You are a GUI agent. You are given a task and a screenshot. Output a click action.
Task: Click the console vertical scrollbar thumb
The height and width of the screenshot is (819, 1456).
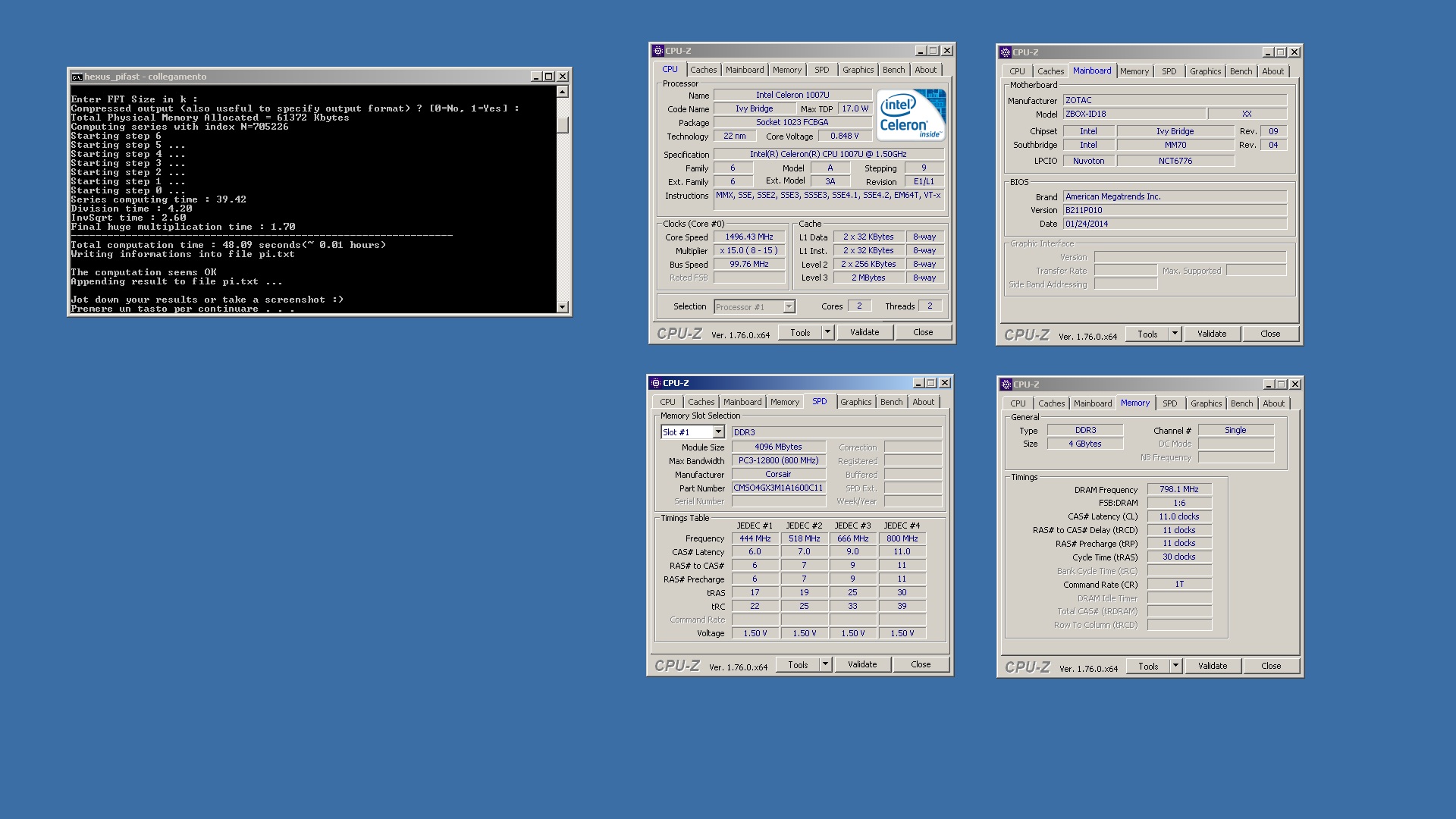[x=563, y=125]
